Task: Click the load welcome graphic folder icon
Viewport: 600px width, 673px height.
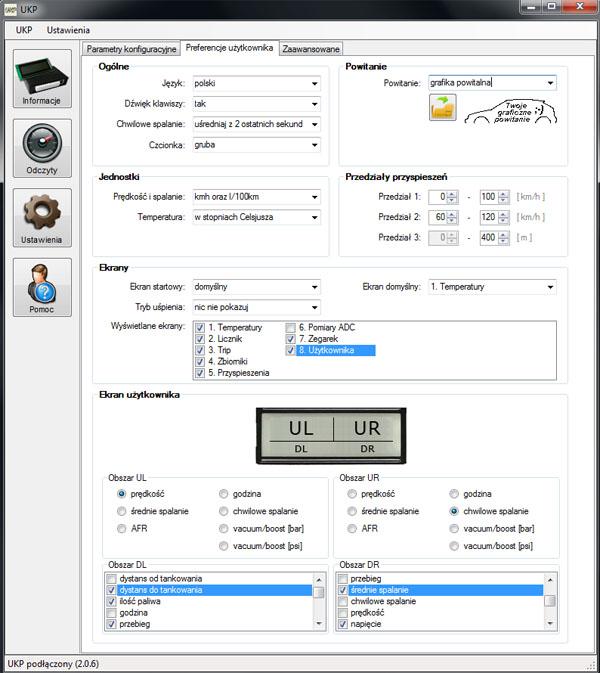Action: click(x=442, y=107)
